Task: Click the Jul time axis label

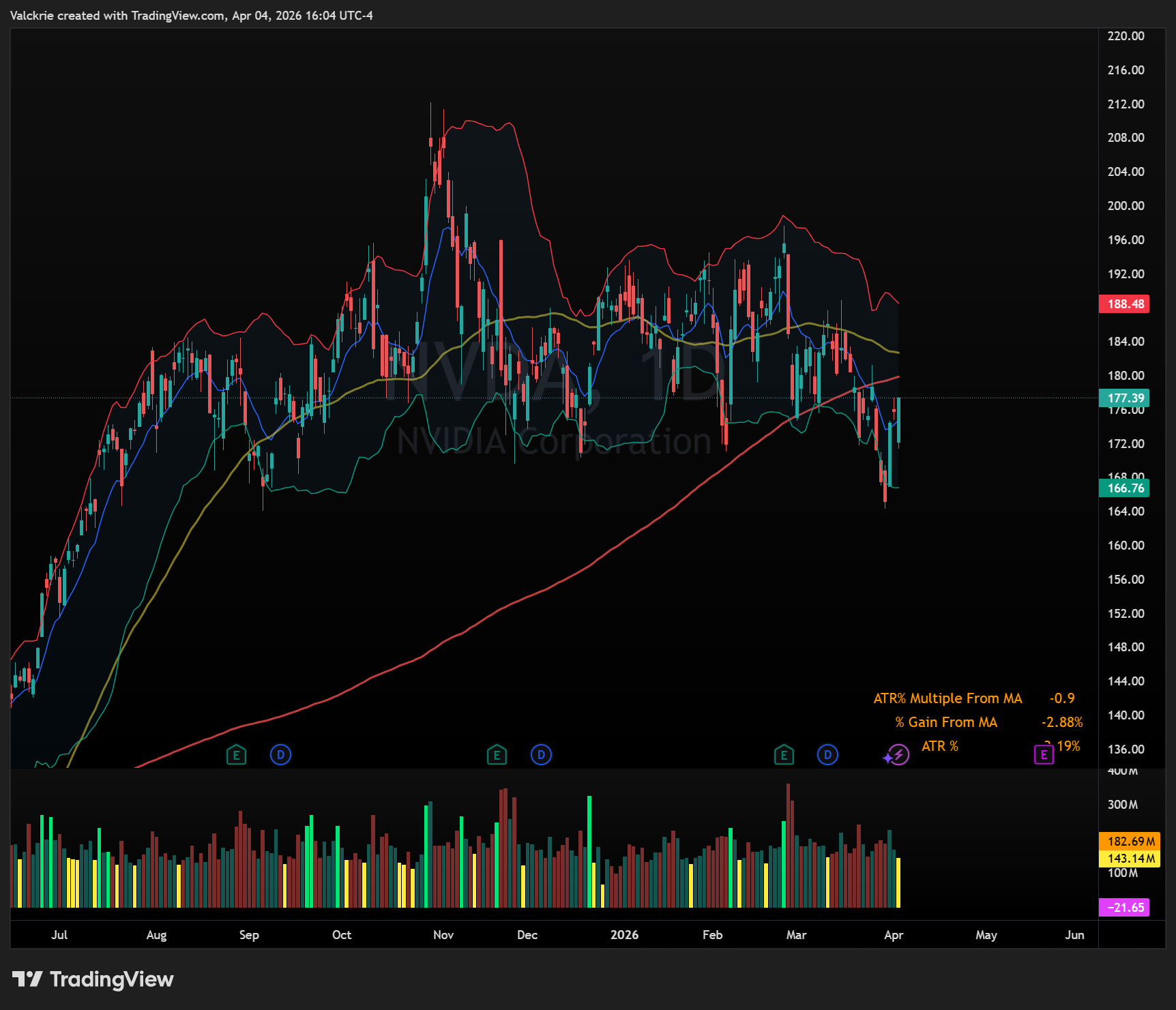Action: click(x=59, y=935)
